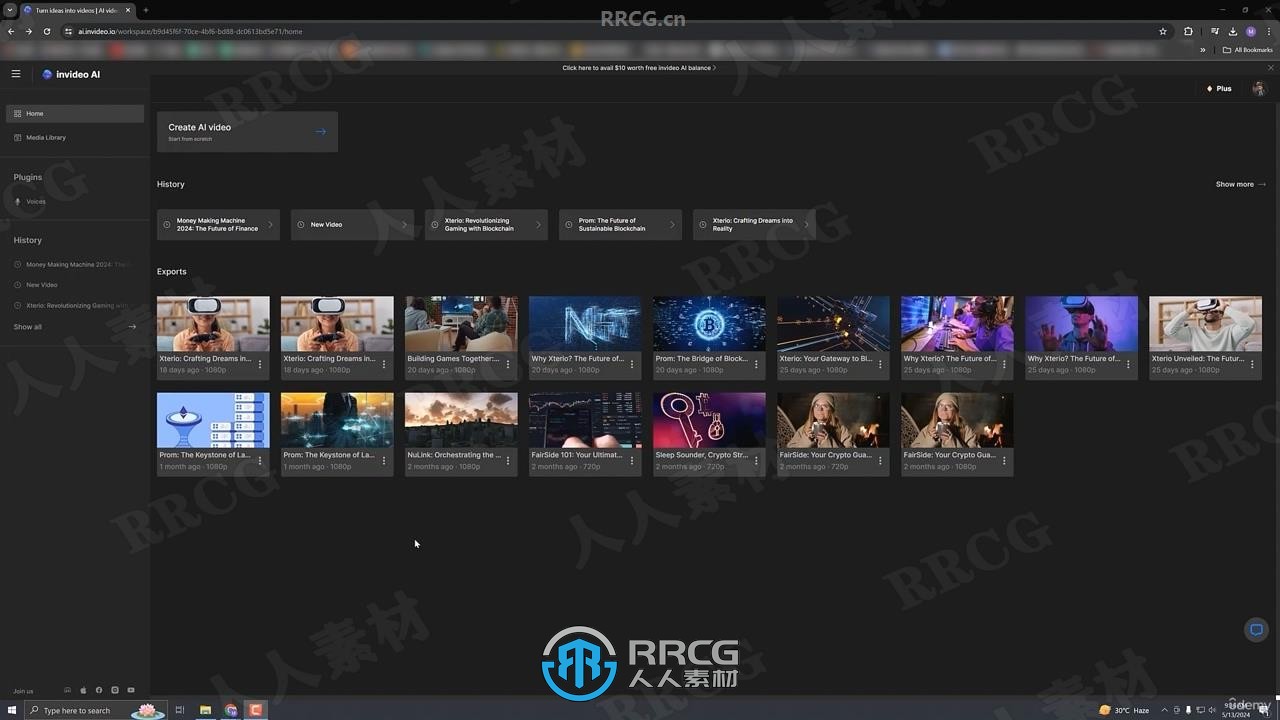Open Home in the sidebar
This screenshot has width=1280, height=720.
tap(75, 114)
